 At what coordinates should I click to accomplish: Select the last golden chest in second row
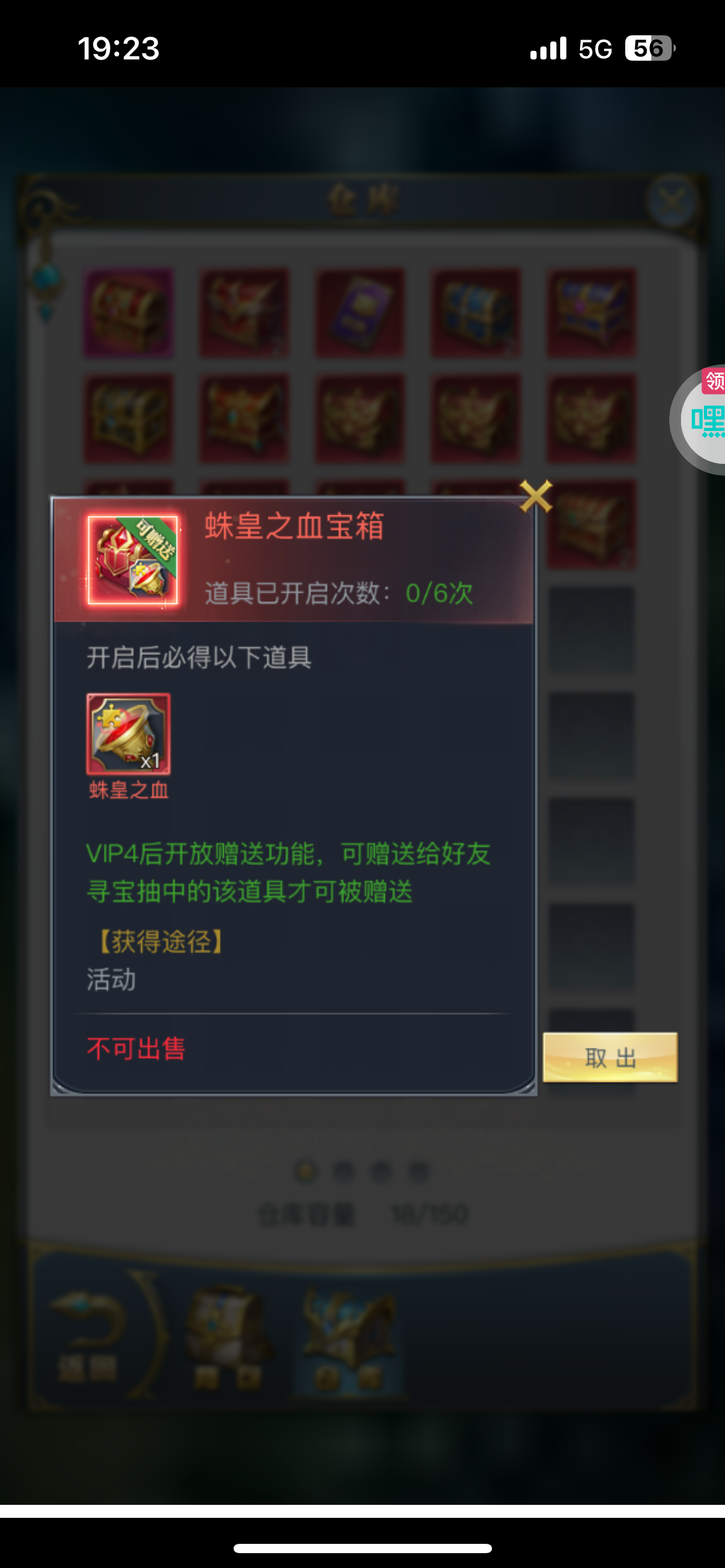[x=591, y=419]
